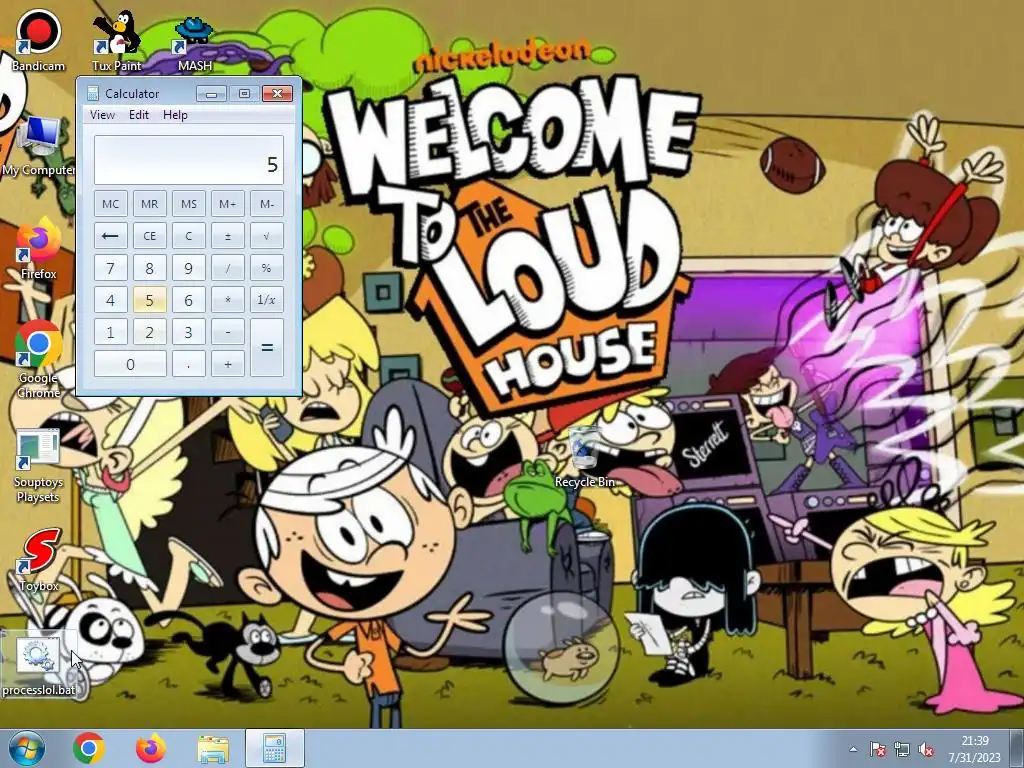
Task: Open the network status tray icon
Action: pyautogui.click(x=902, y=749)
